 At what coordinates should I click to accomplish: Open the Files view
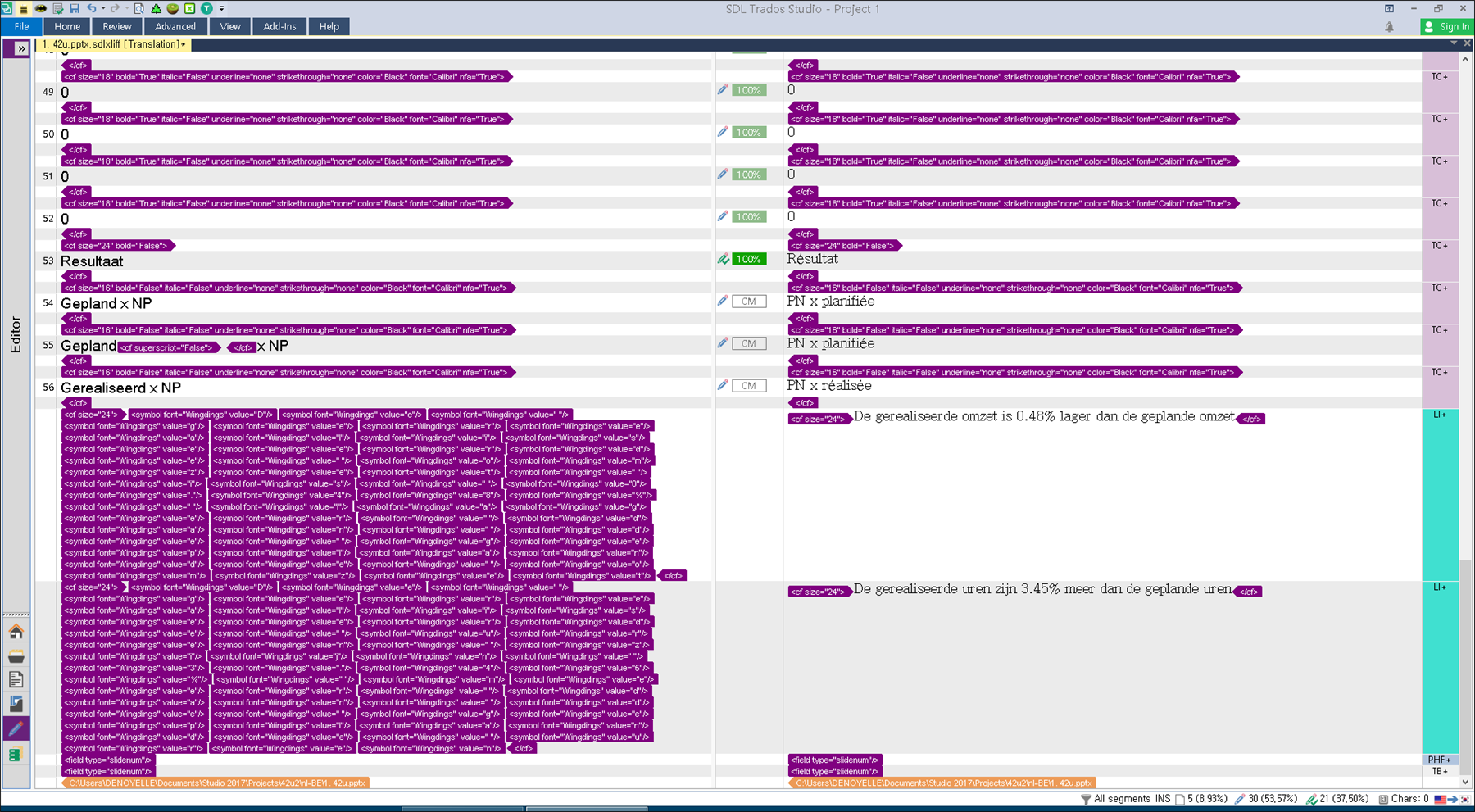[16, 679]
